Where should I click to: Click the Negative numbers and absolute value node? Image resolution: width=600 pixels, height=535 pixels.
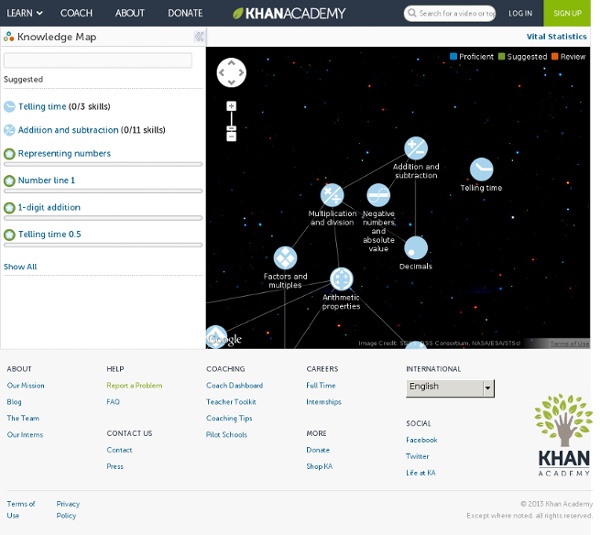pos(378,195)
